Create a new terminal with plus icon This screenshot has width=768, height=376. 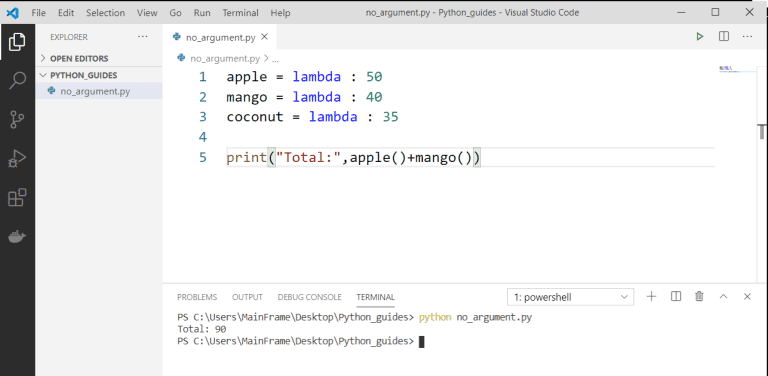click(x=651, y=296)
